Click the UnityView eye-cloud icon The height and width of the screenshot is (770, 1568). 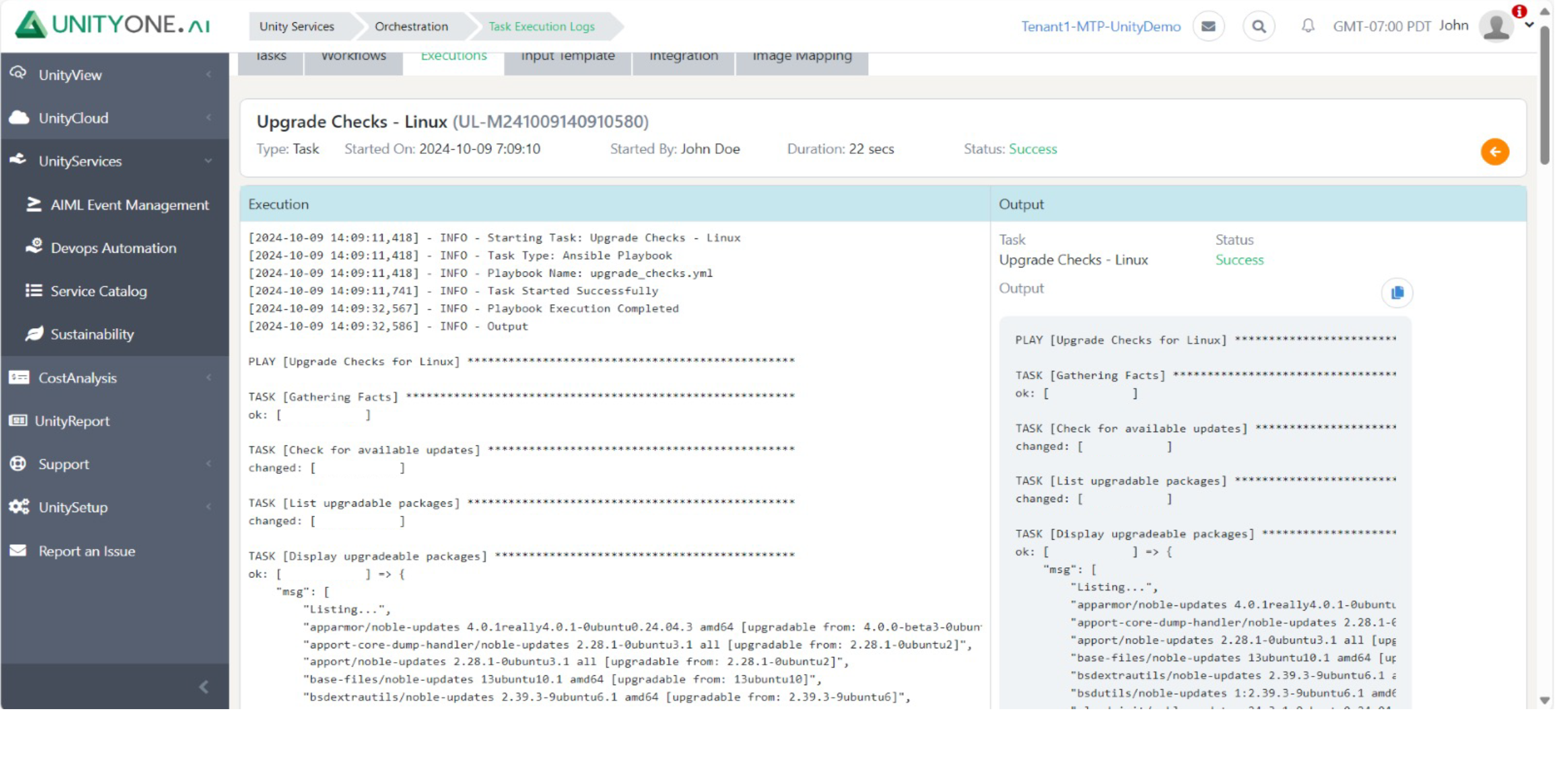(x=18, y=73)
